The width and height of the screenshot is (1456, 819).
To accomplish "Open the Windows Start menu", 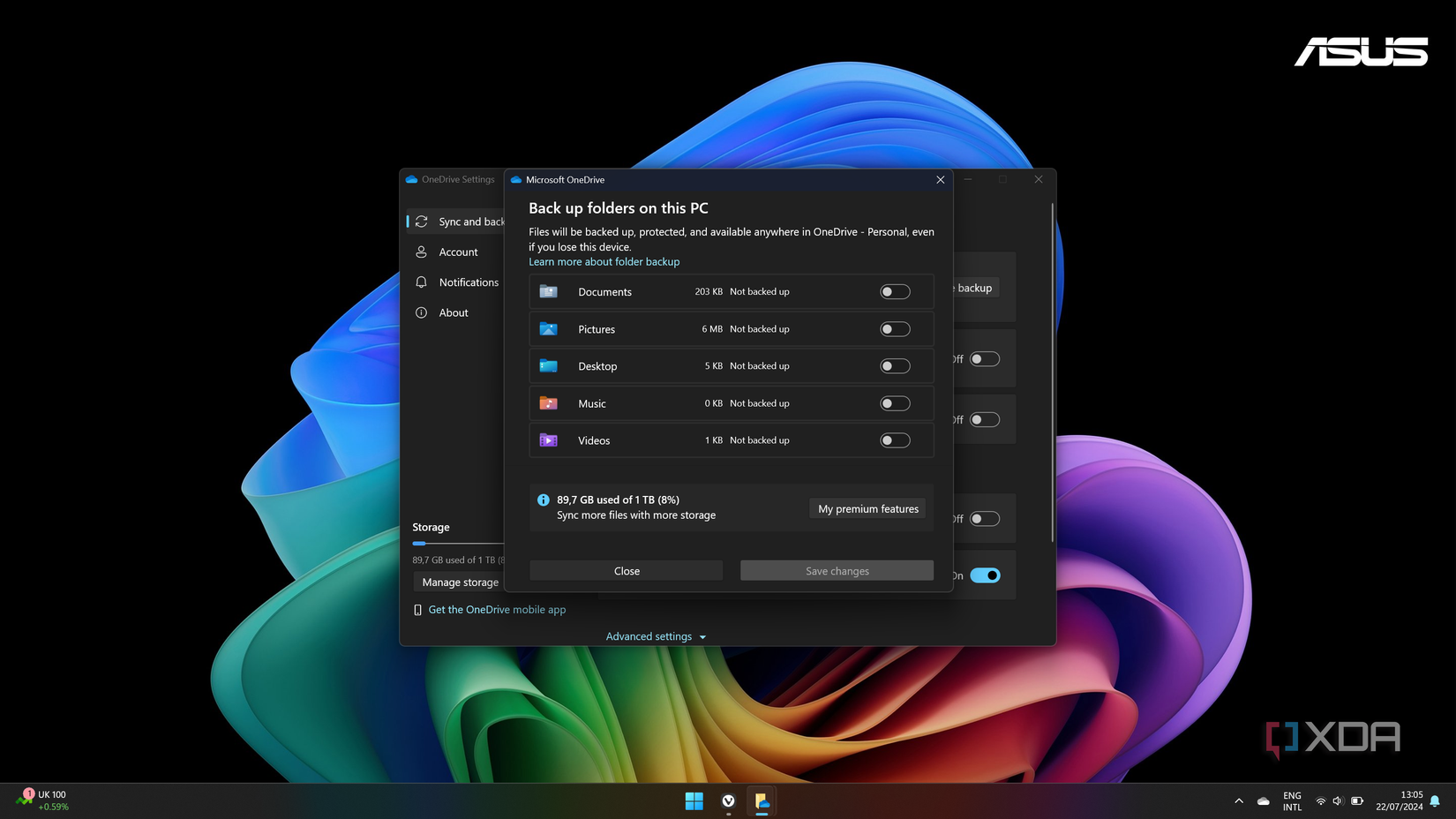I will point(694,801).
